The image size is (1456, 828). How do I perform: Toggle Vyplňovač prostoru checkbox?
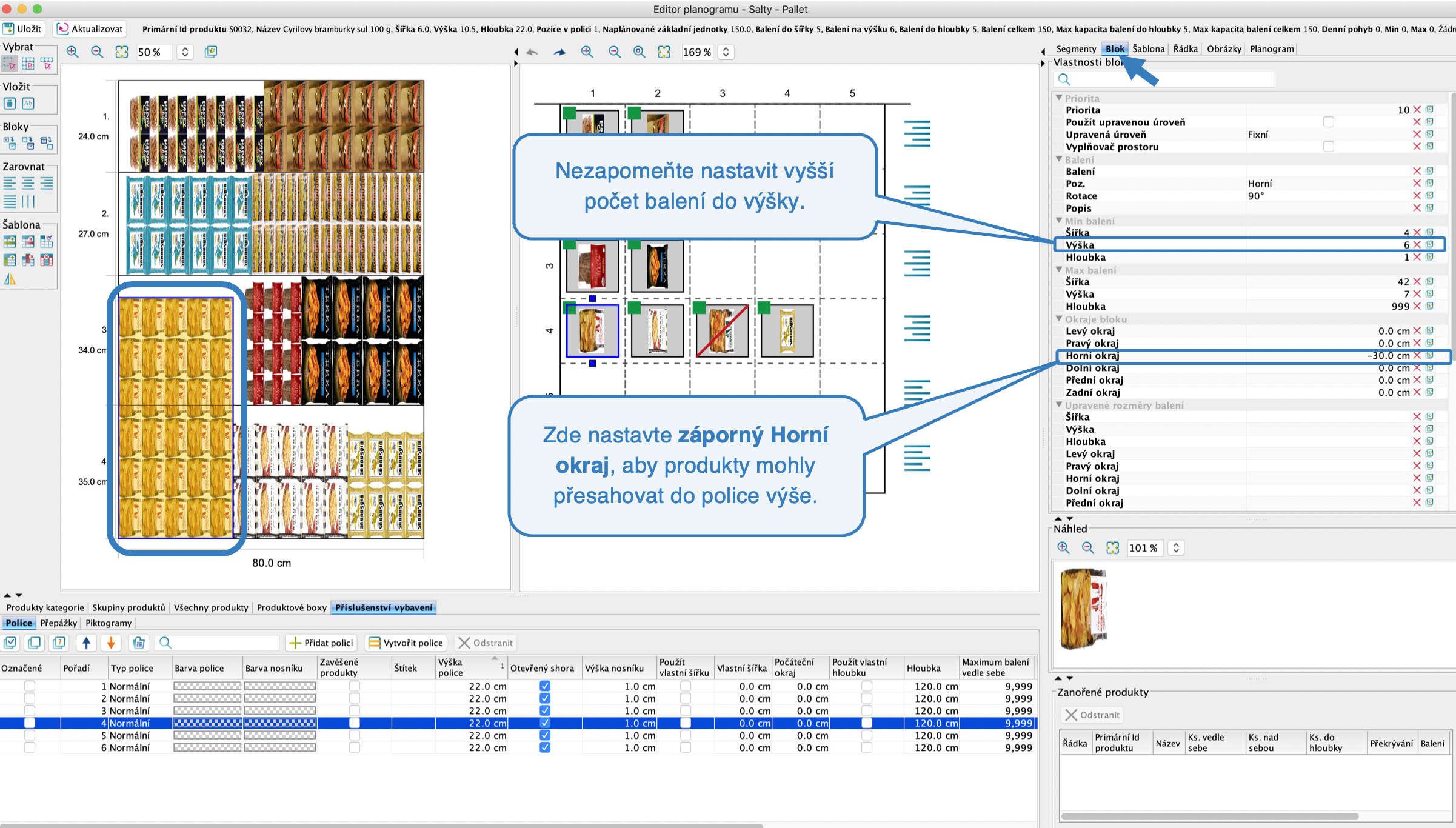coord(1329,147)
